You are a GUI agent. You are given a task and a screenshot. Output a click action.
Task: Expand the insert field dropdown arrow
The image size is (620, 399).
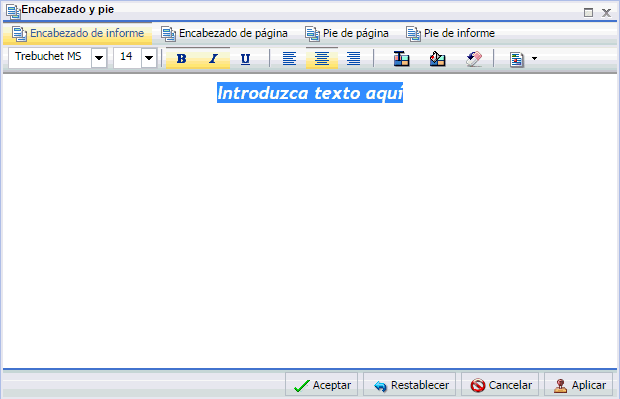(534, 59)
